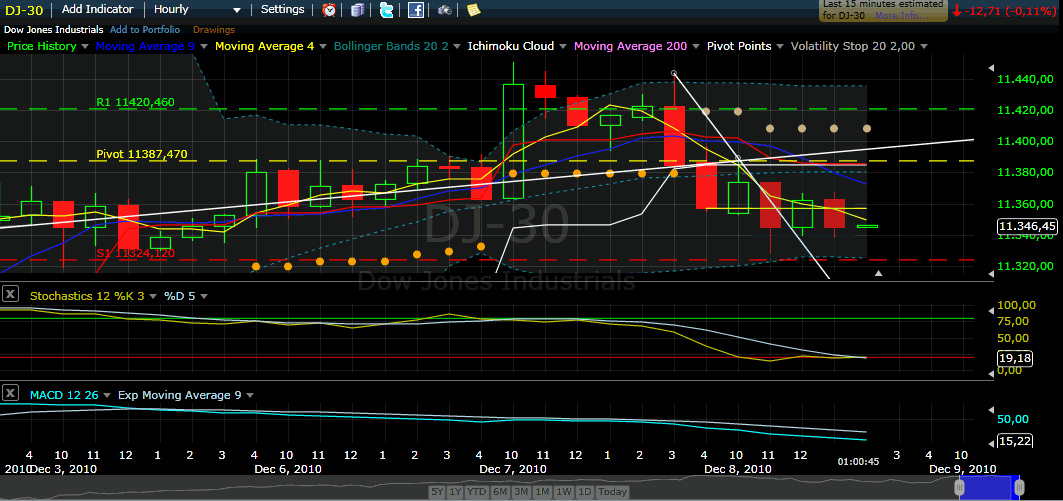
Task: Select the 6M time range button
Action: [x=500, y=492]
